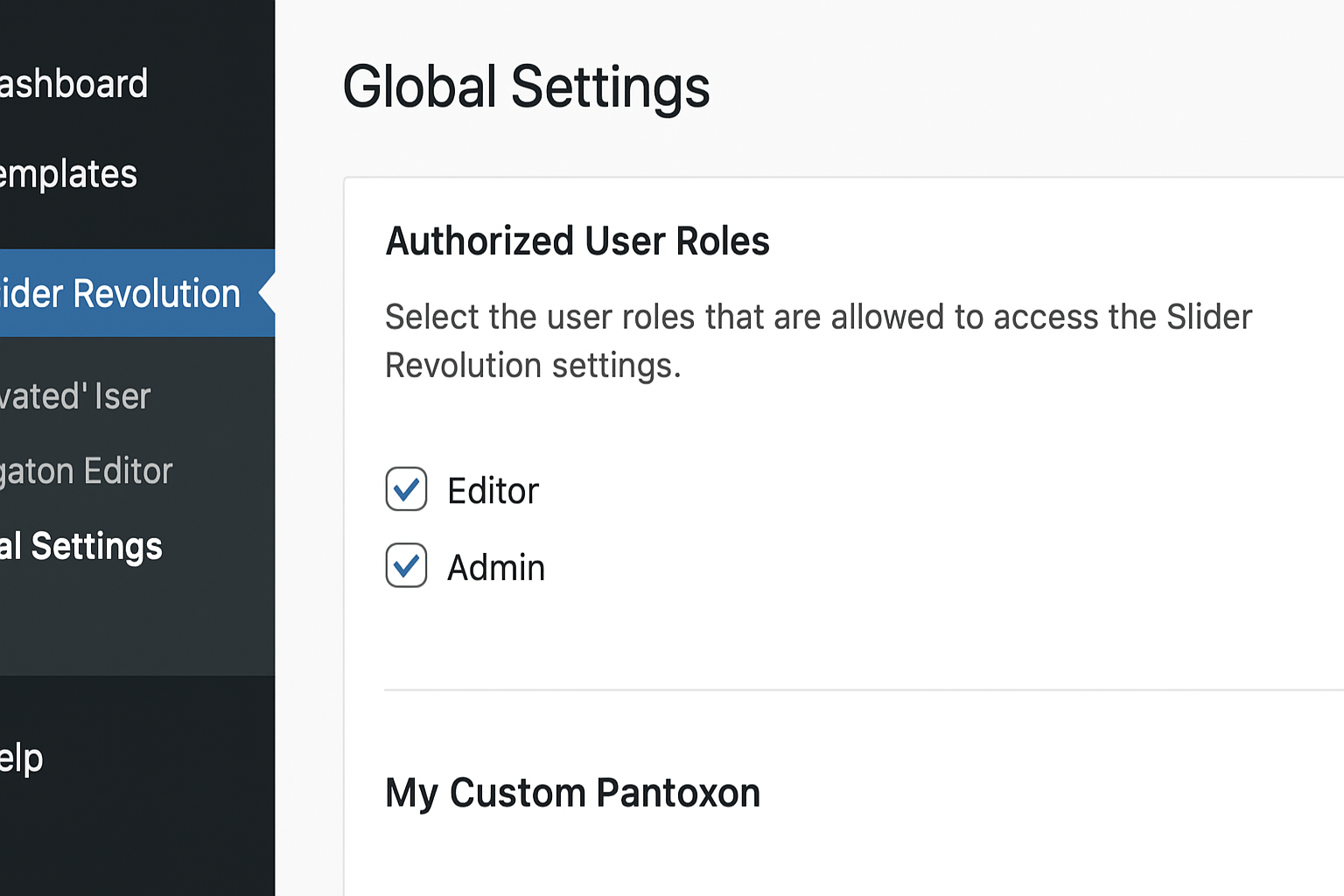Image resolution: width=1344 pixels, height=896 pixels.
Task: Open the submenu item ending in 'Editor'
Action: (87, 471)
